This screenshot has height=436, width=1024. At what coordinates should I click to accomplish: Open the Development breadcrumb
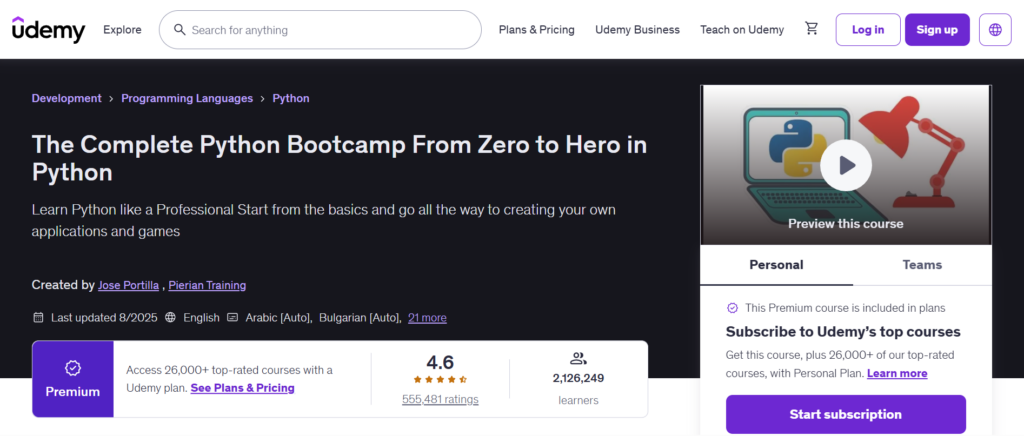(x=67, y=99)
